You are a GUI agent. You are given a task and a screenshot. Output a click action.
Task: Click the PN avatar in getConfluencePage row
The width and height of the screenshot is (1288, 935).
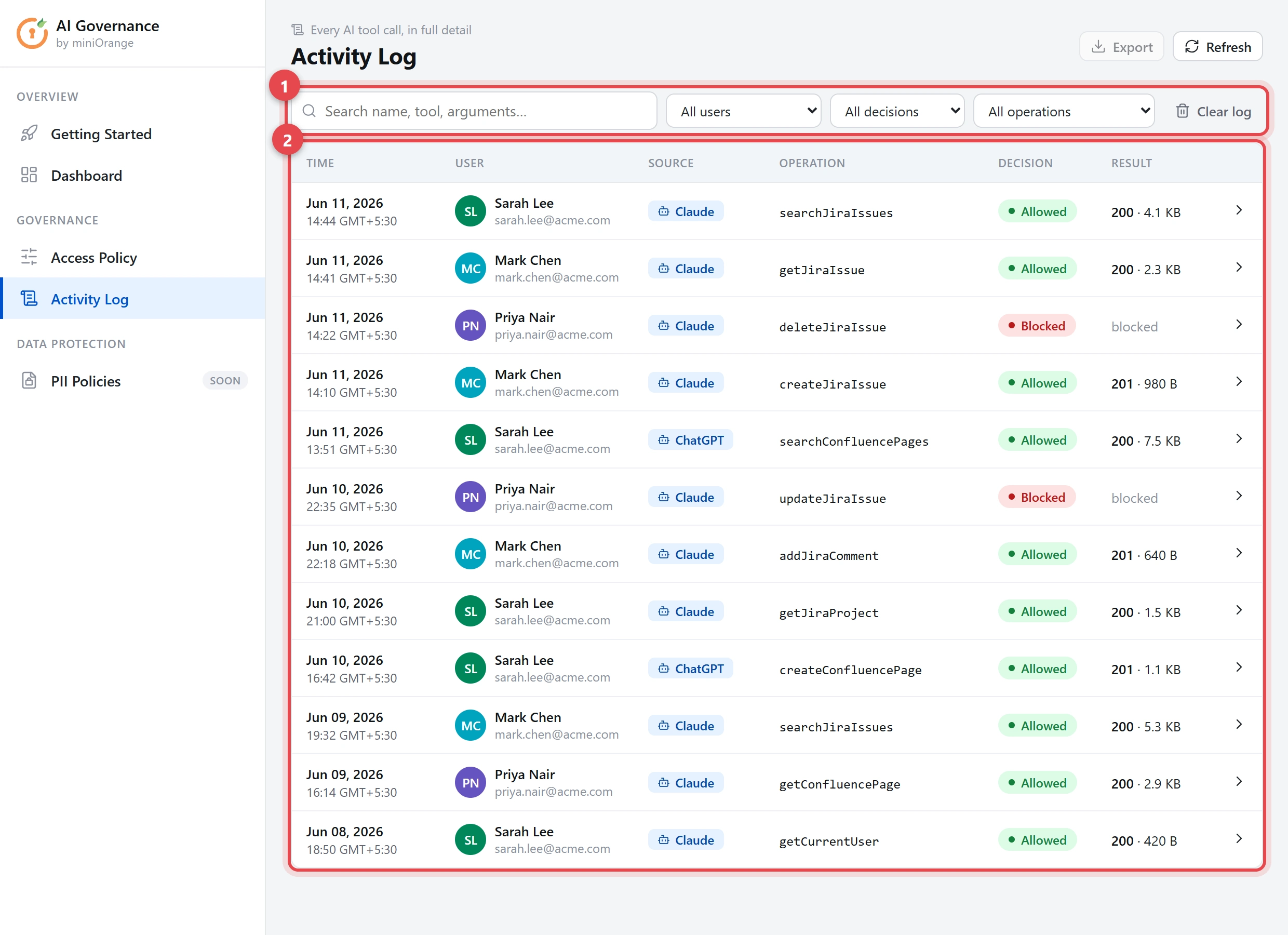coord(470,783)
